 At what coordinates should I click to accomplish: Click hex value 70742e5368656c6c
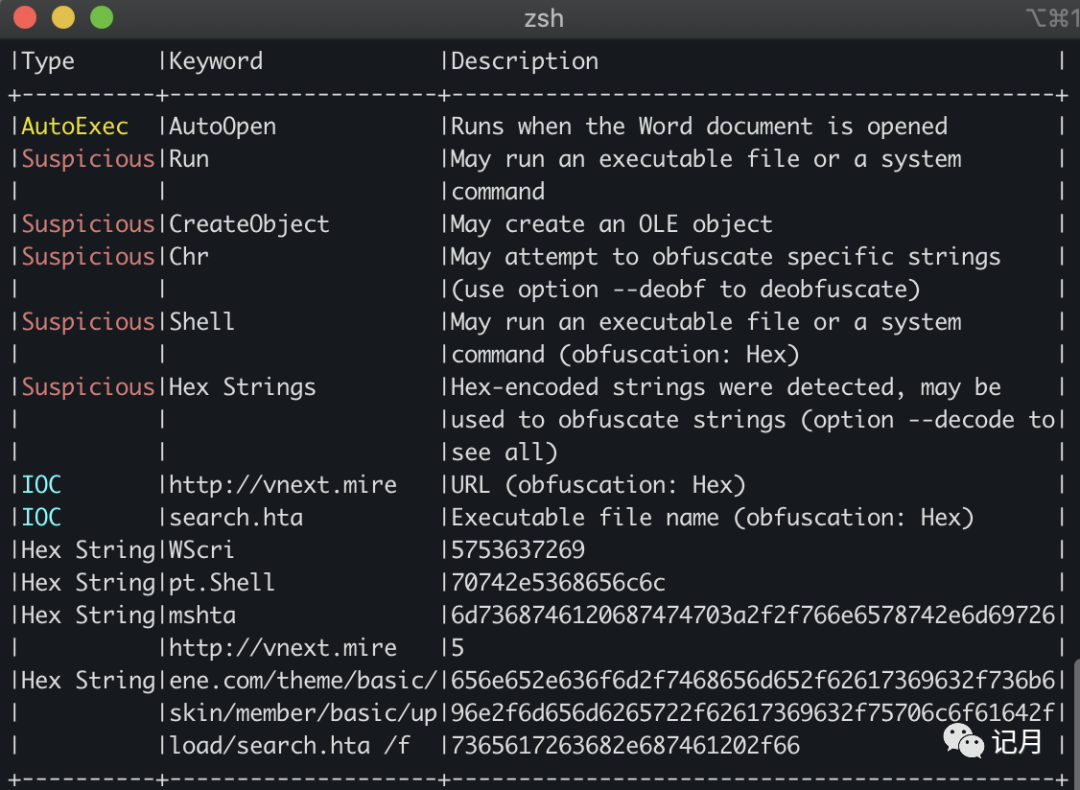(x=559, y=583)
